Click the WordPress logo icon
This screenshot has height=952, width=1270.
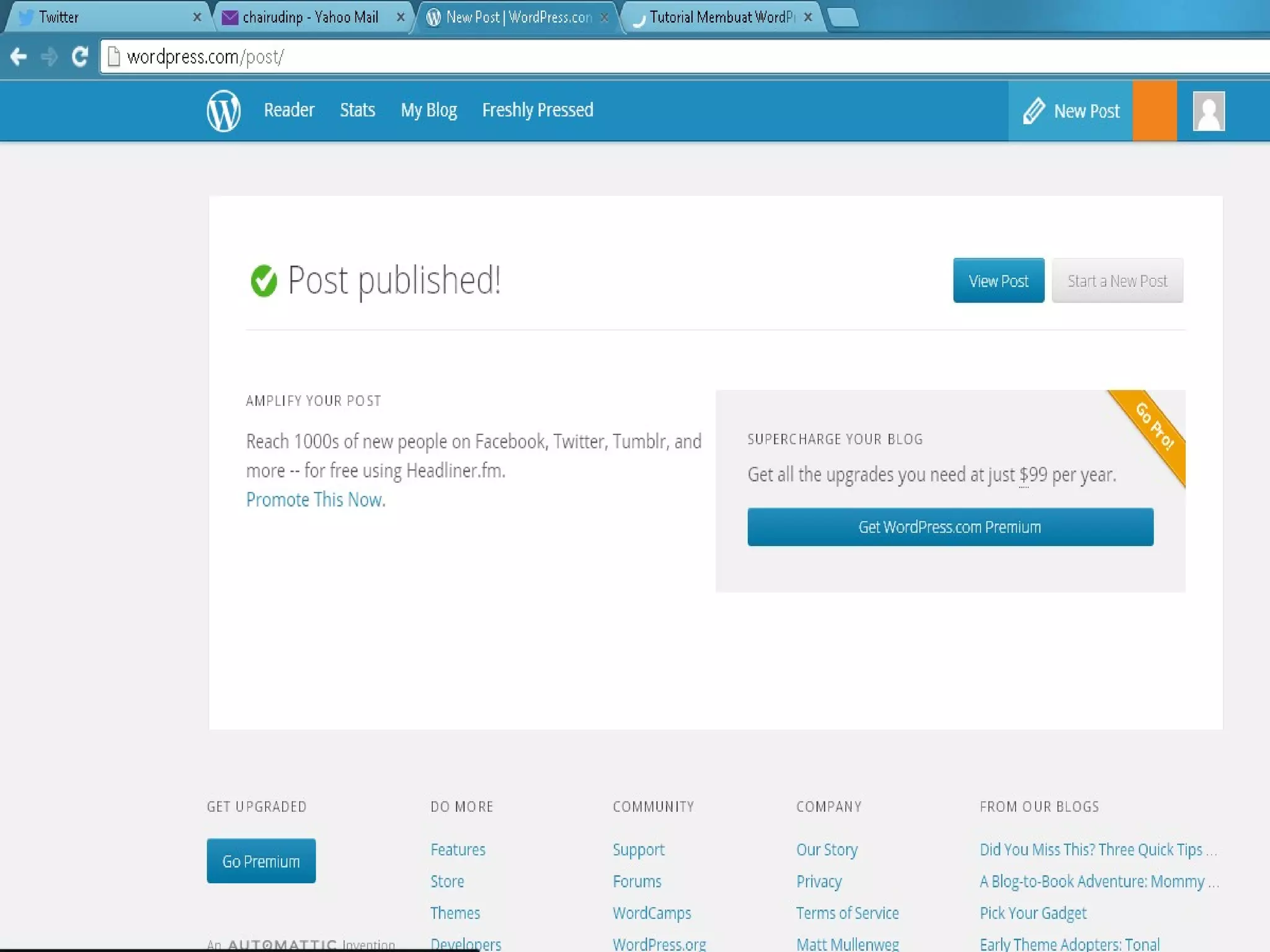coord(223,110)
